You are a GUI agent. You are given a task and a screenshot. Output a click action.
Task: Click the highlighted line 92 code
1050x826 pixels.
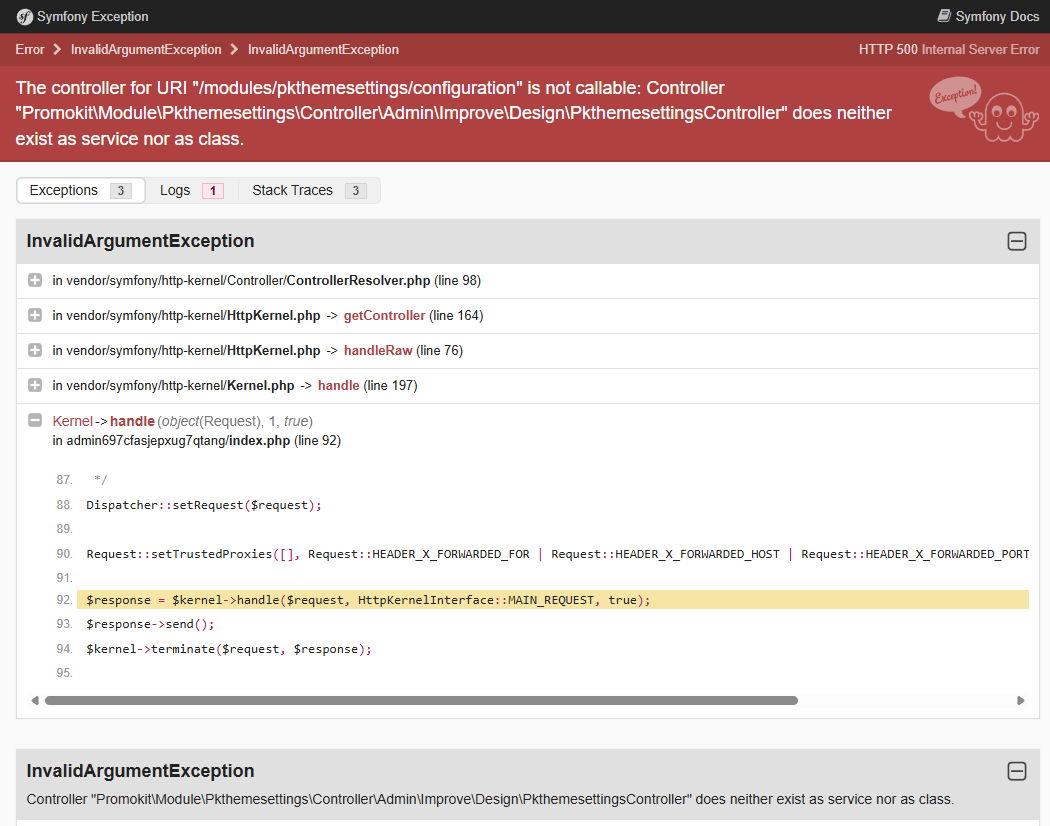tap(552, 600)
